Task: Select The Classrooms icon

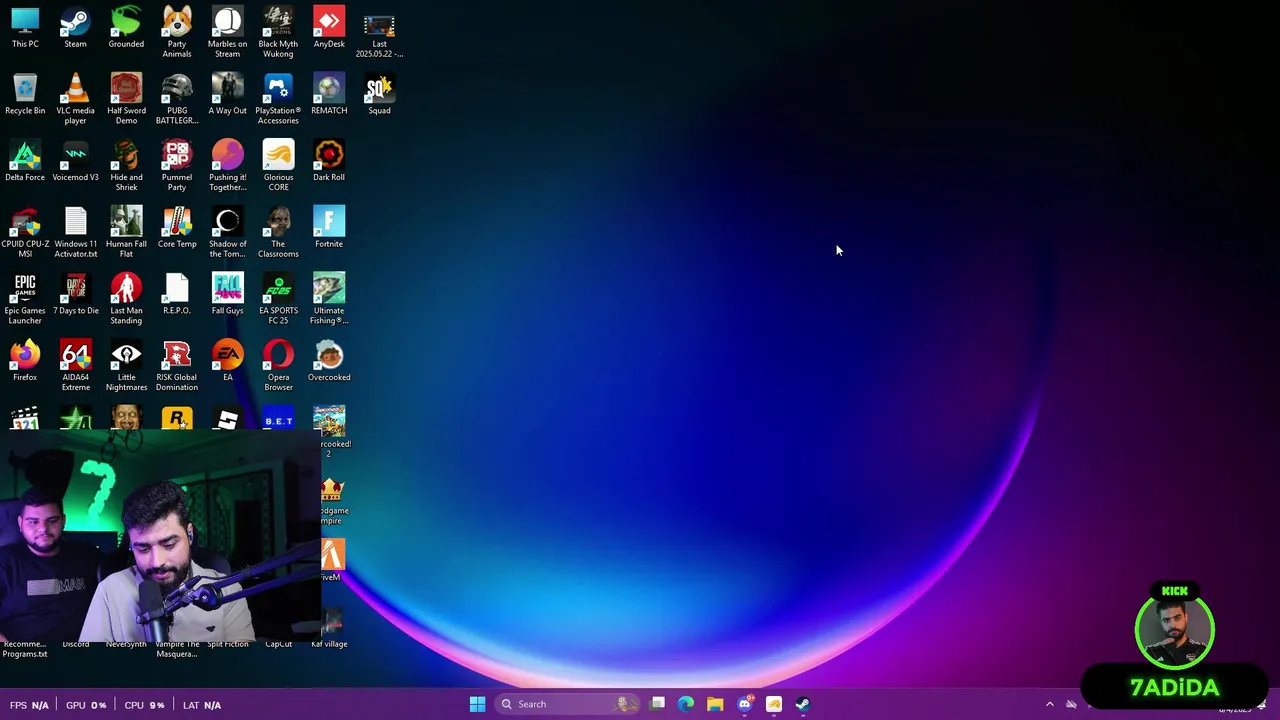Action: [x=278, y=232]
